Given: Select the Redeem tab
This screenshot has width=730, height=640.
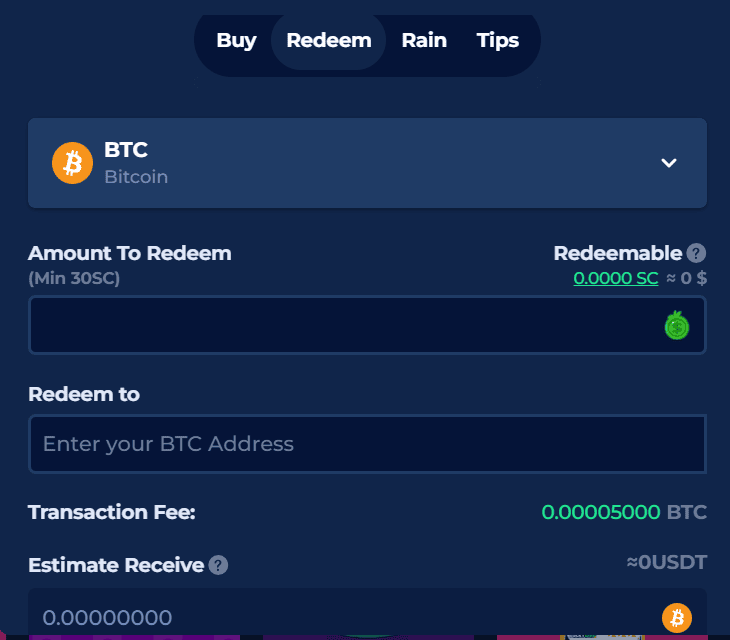Looking at the screenshot, I should pos(329,40).
